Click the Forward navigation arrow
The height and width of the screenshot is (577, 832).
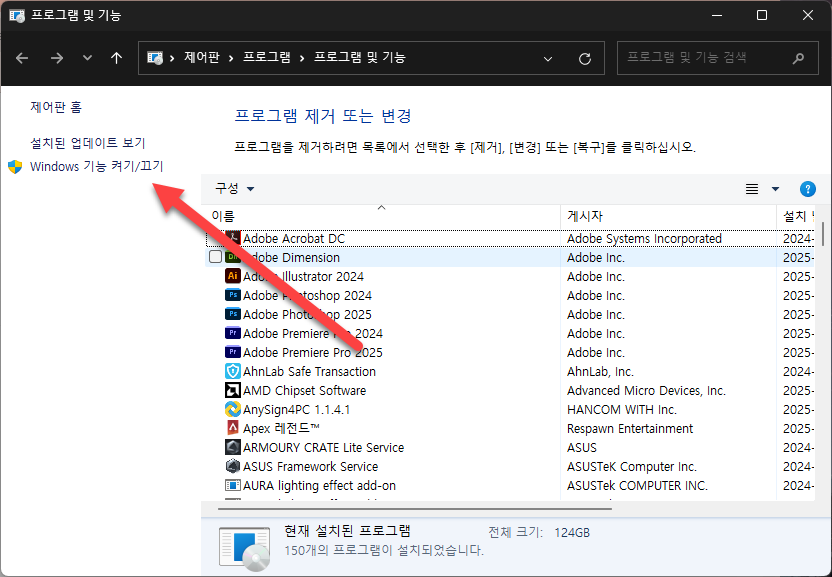tap(56, 58)
